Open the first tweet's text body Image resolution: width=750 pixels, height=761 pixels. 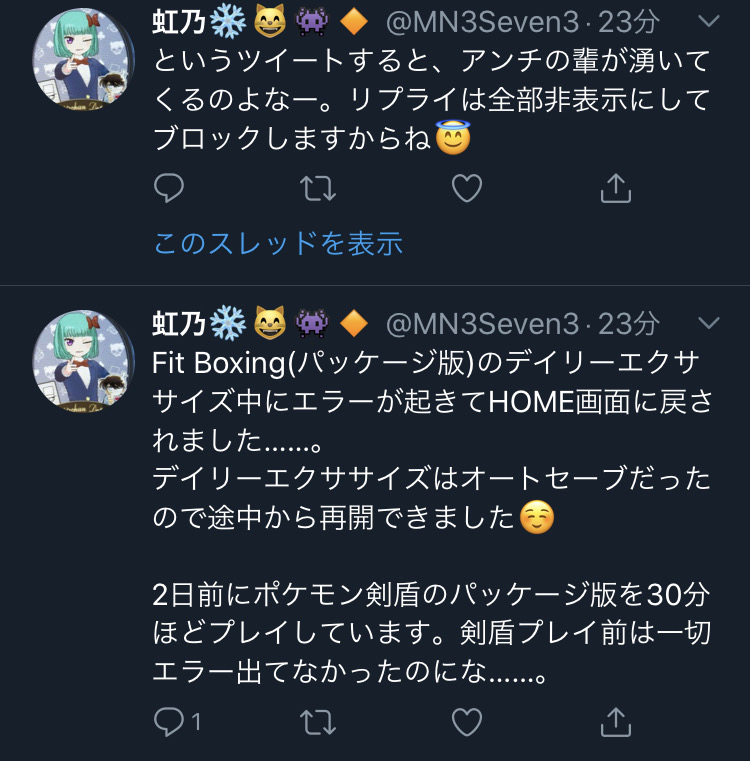[432, 100]
